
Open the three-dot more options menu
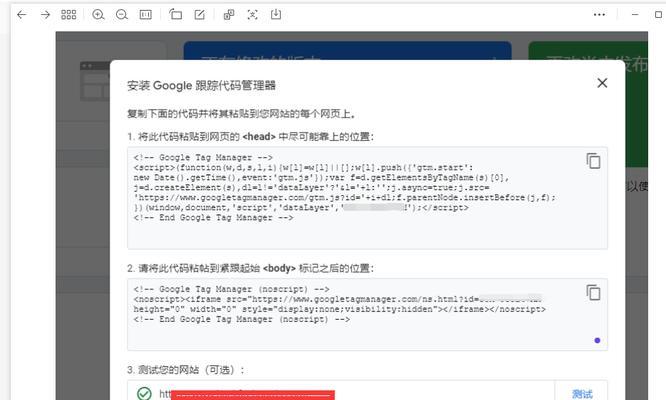[599, 15]
